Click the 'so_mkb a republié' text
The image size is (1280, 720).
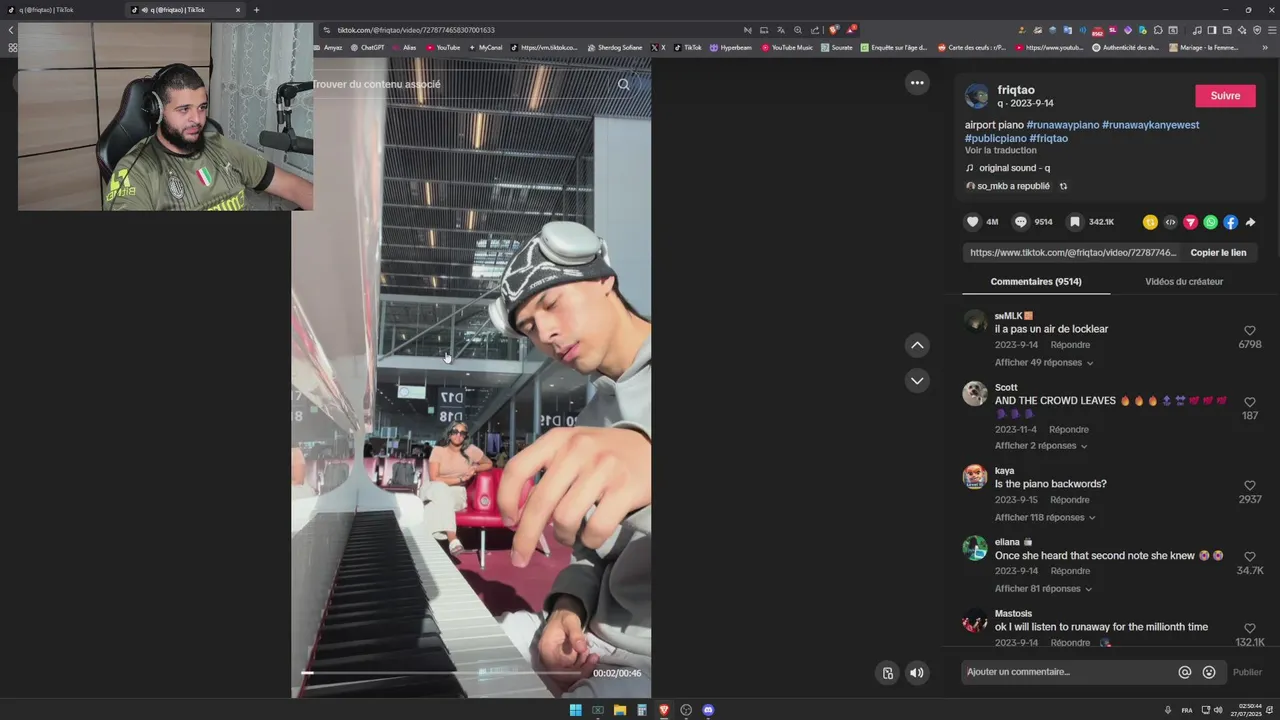click(1013, 186)
